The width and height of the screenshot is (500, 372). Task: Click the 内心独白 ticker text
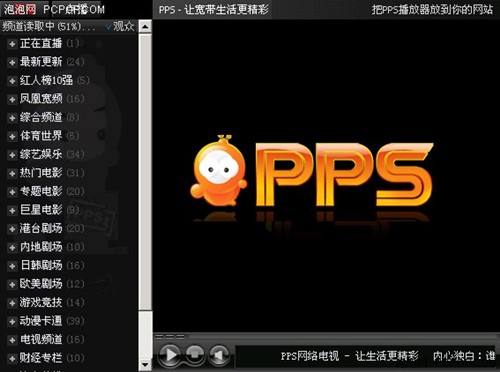point(464,356)
